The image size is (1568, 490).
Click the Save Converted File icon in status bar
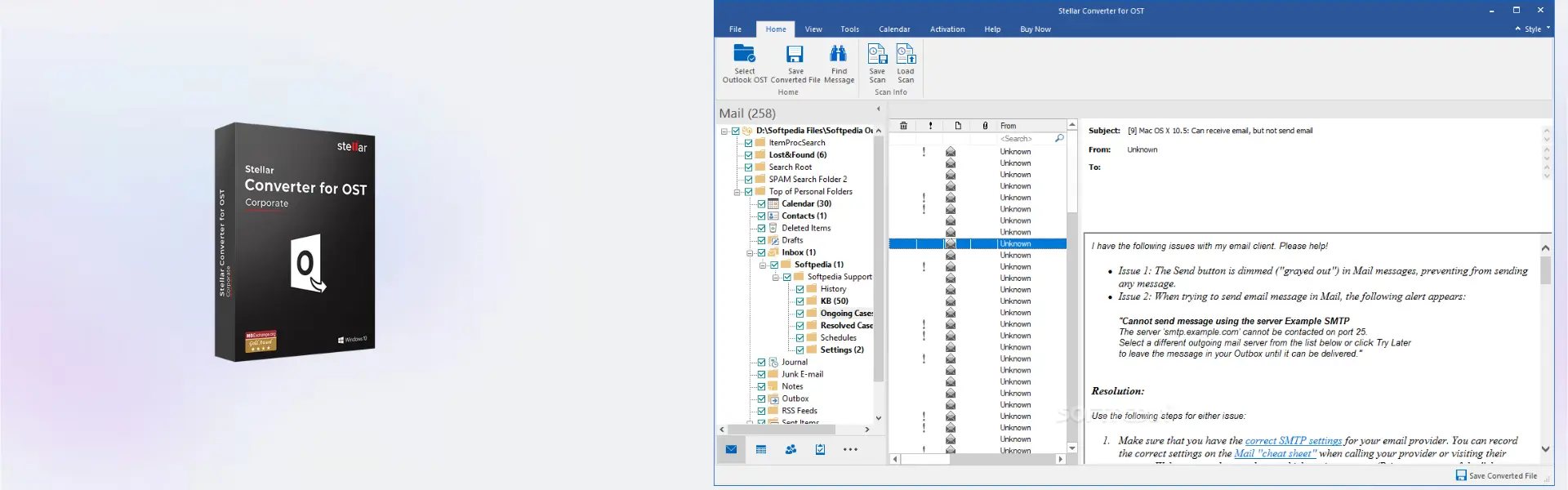(1461, 475)
